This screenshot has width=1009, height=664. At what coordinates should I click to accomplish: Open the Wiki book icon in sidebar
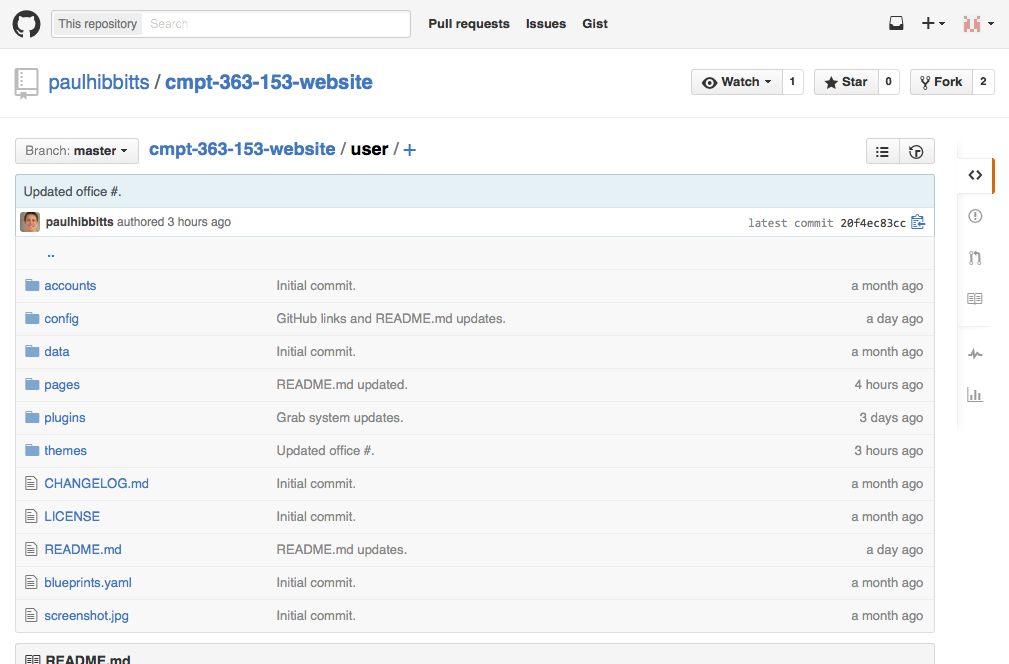[x=975, y=299]
